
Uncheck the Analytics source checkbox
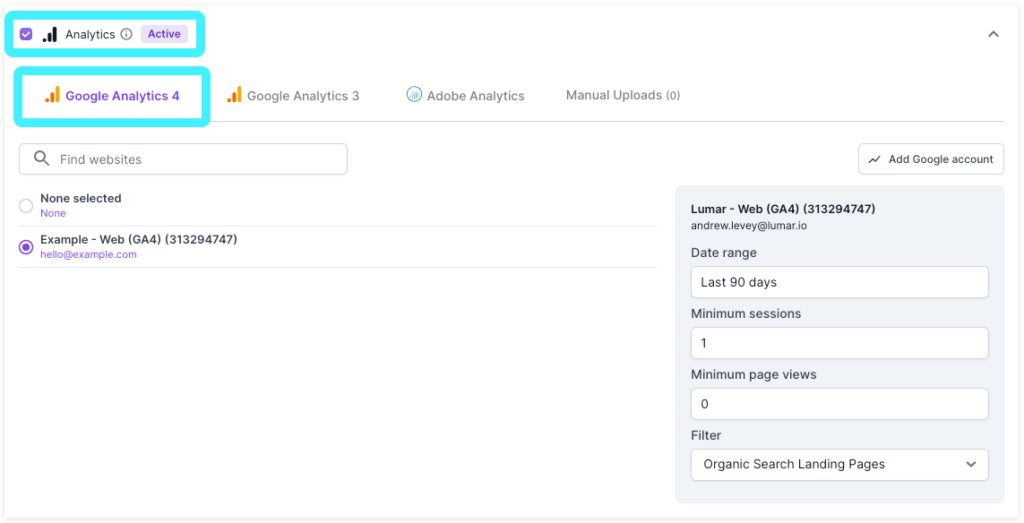coord(26,34)
